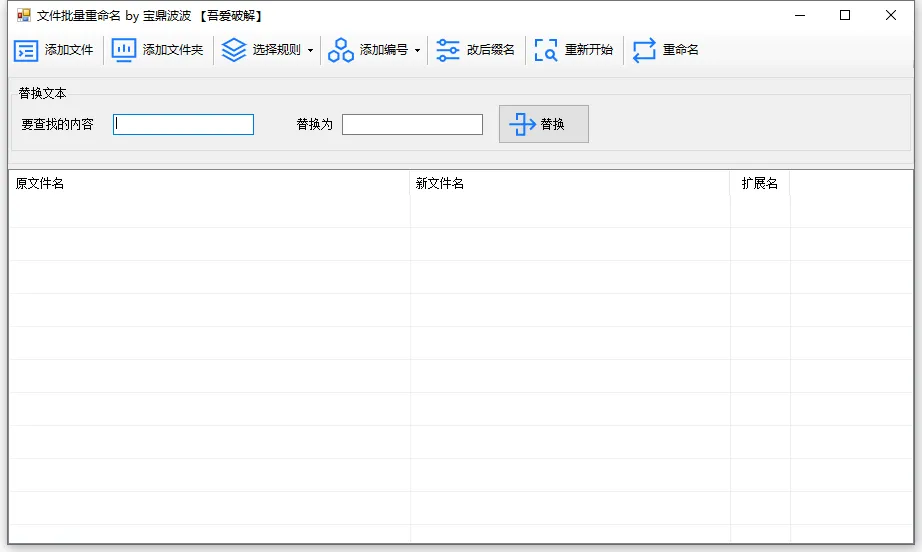Focus the 要查找的内容 input field
Screen dimensions: 922x552
tap(183, 125)
